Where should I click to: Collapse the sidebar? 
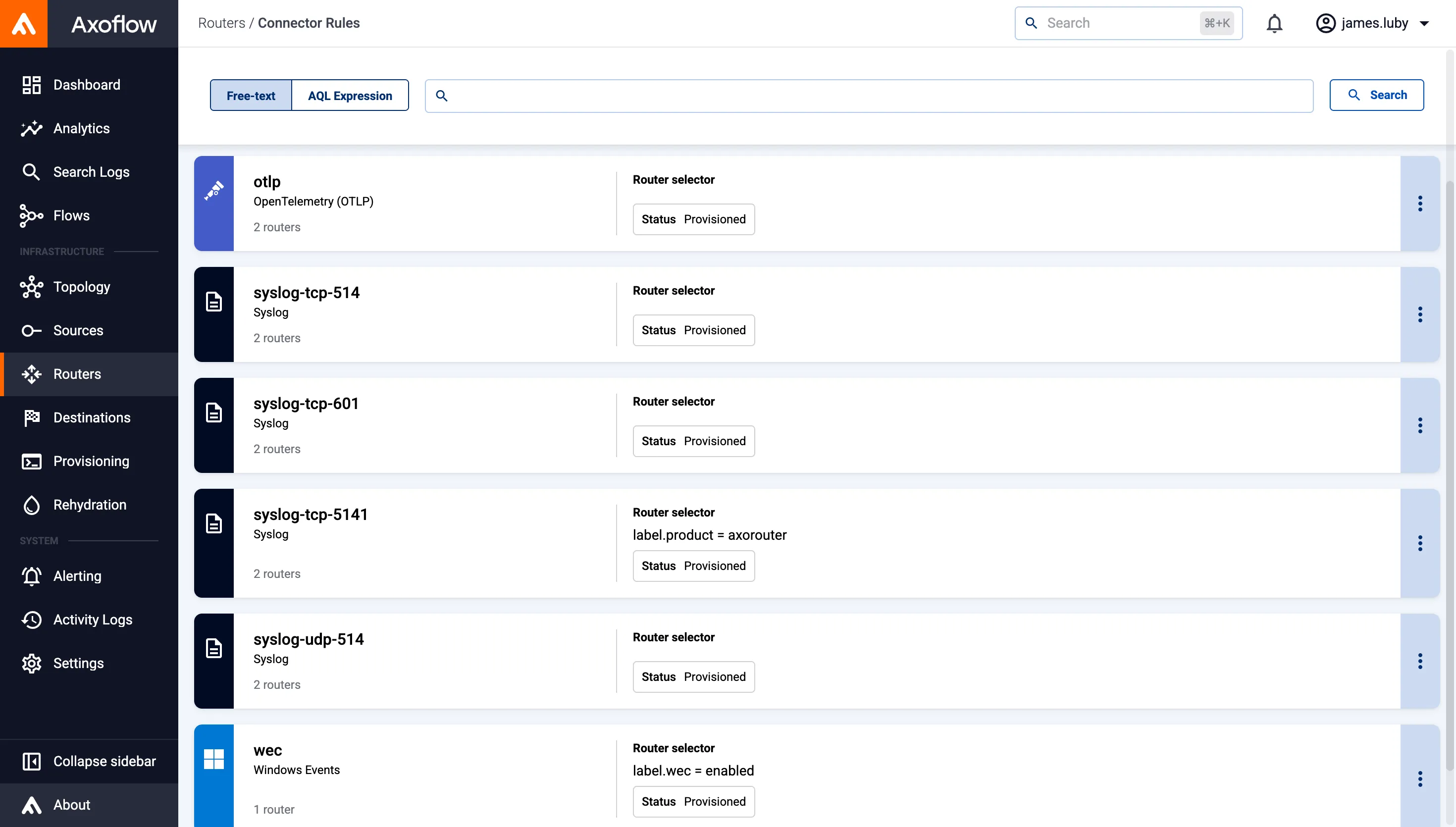click(104, 761)
